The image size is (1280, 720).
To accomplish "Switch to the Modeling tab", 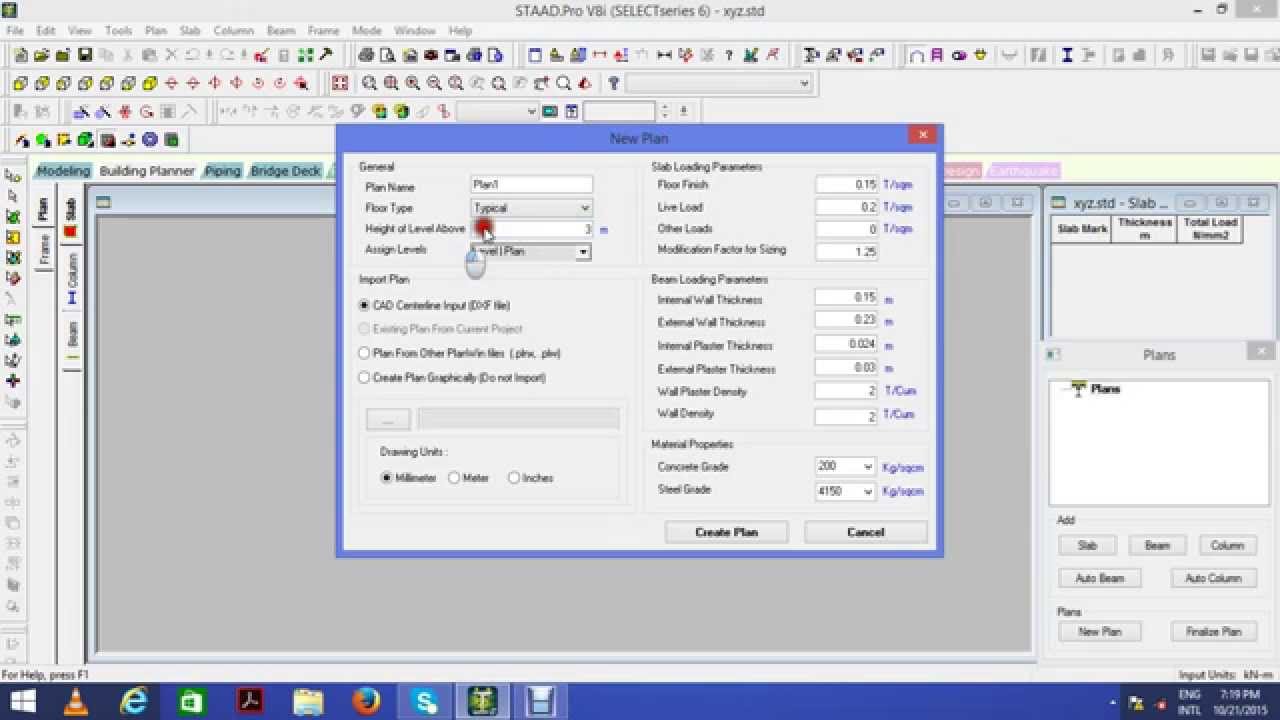I will (63, 171).
